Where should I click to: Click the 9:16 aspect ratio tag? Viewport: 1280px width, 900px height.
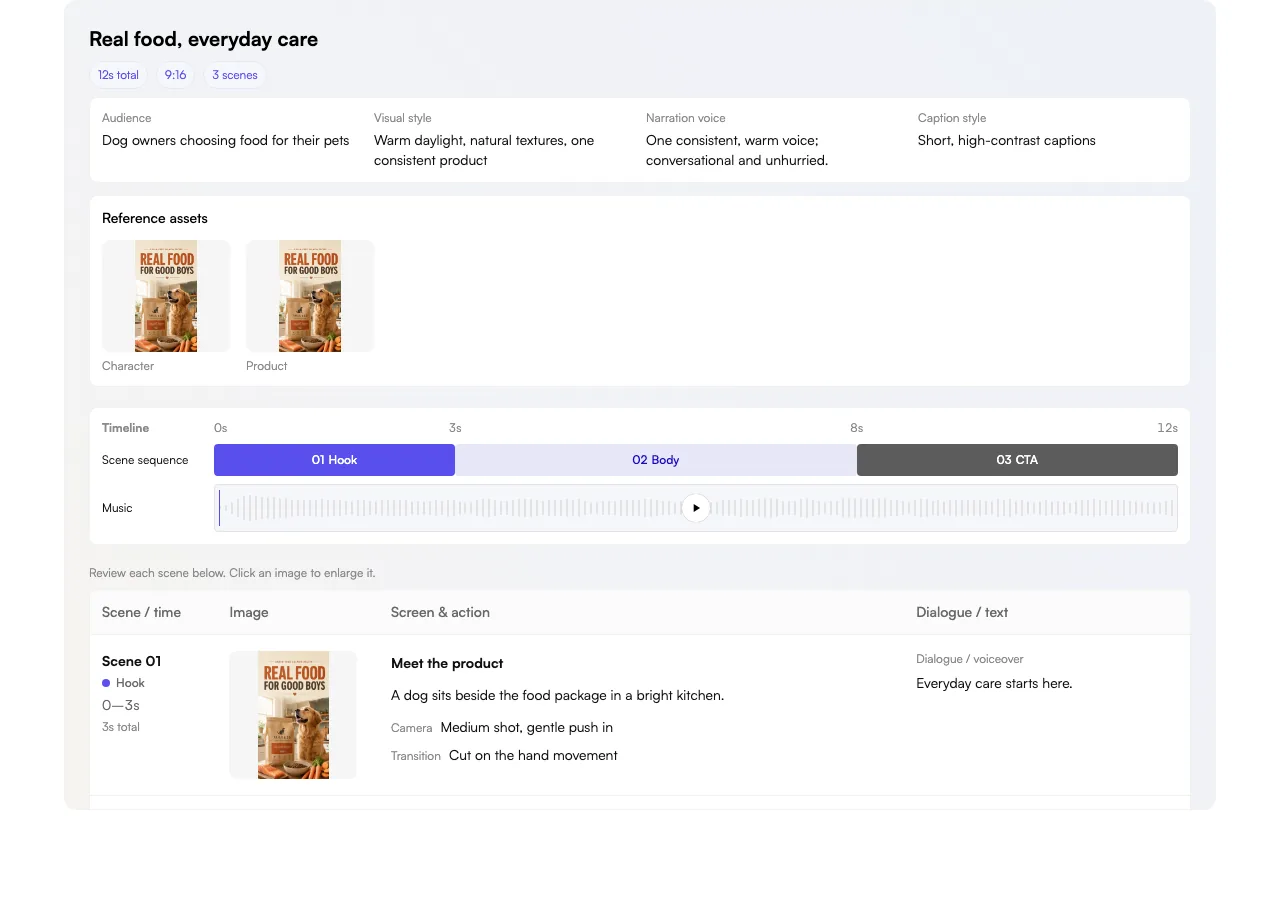coord(176,75)
